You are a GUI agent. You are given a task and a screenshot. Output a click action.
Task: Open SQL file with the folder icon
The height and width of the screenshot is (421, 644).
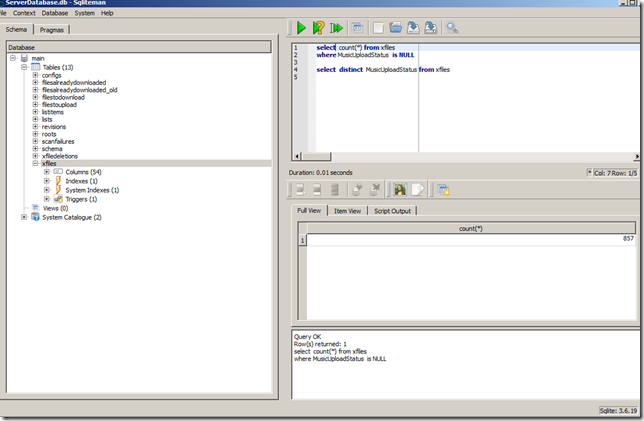coord(396,28)
